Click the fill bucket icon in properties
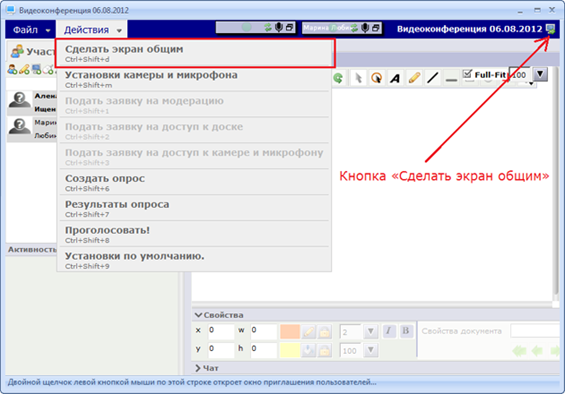Viewport: 565px width, 394px height. pyautogui.click(x=308, y=350)
